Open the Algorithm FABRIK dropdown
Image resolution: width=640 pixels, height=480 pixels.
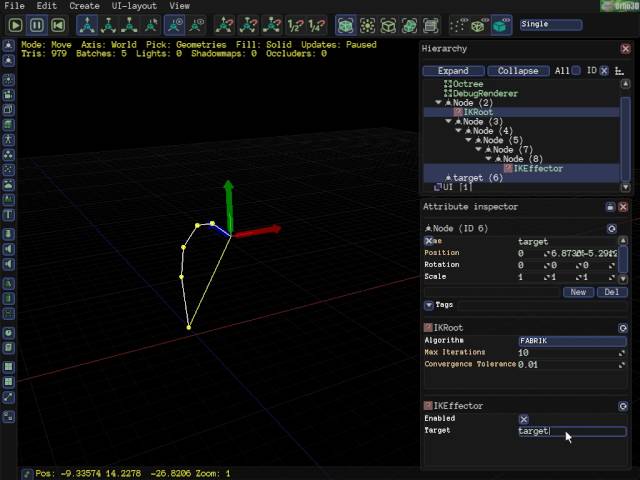[x=572, y=341]
